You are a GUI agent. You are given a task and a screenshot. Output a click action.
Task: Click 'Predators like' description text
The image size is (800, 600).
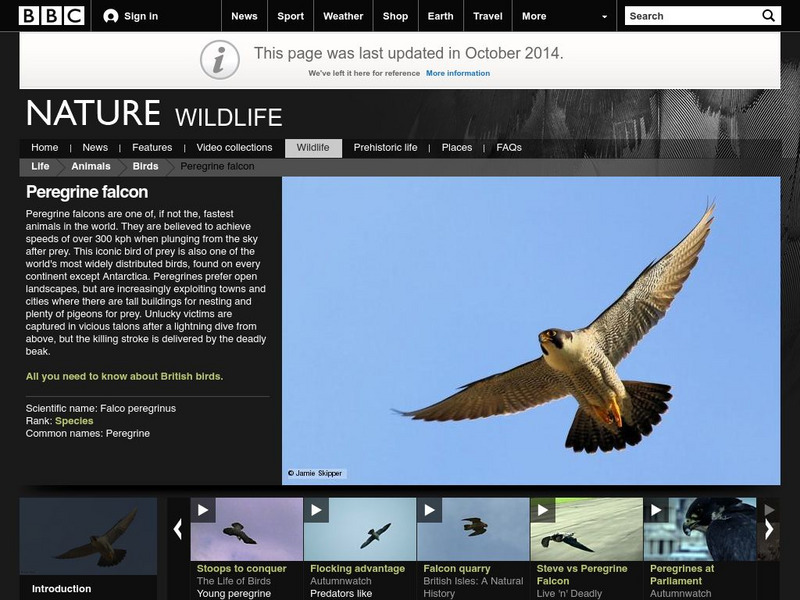341,594
